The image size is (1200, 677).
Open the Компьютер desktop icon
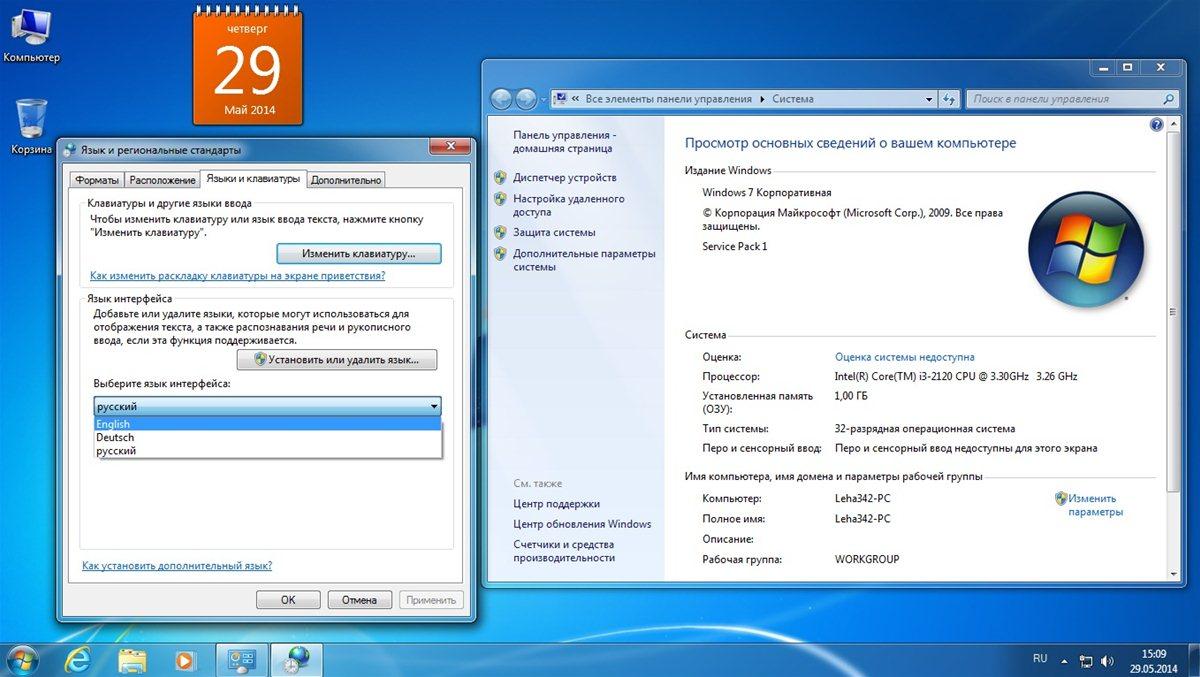(31, 35)
